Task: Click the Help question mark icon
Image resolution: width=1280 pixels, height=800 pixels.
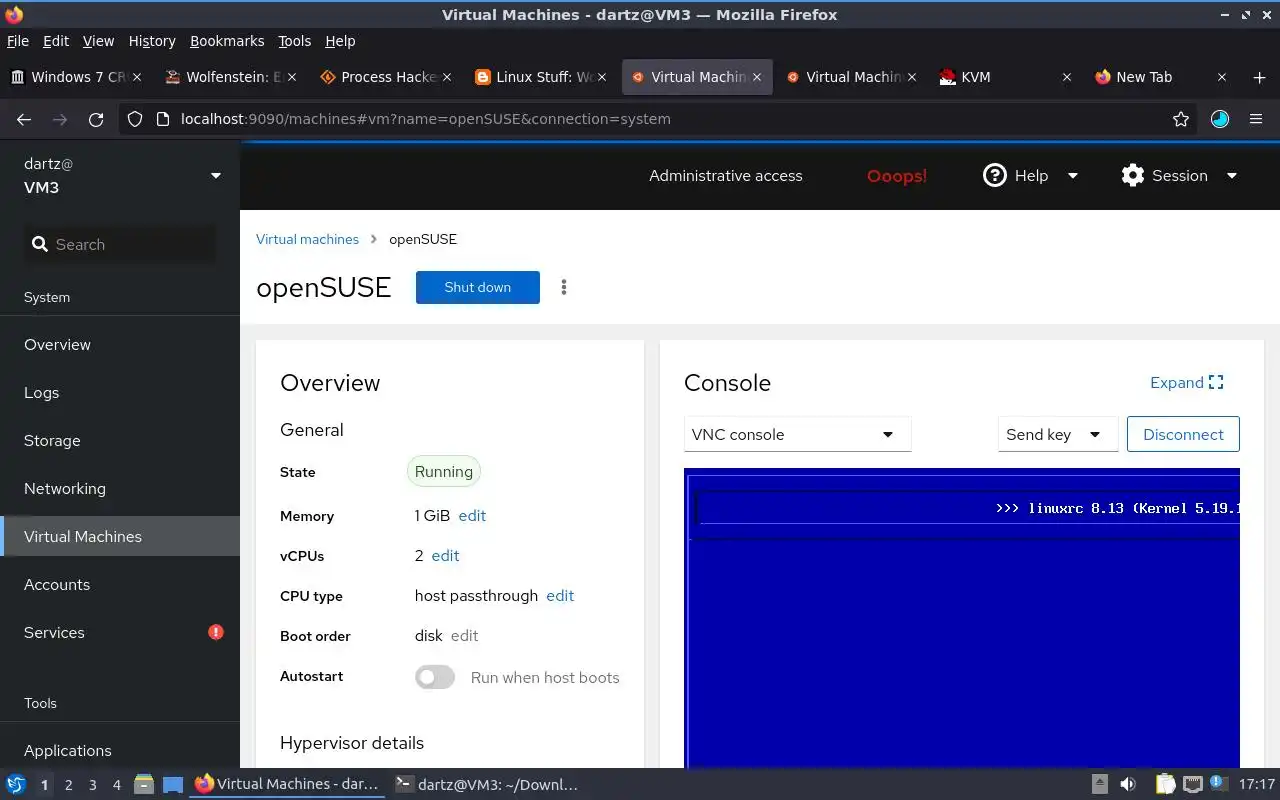Action: coord(994,175)
